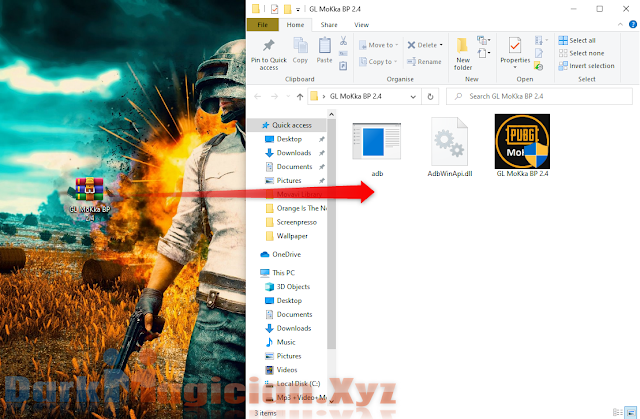
Task: Click the Copy ribbon button
Action: (300, 51)
